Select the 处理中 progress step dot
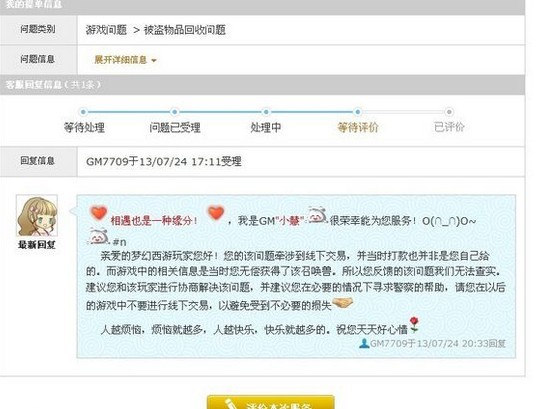This screenshot has height=409, width=543. click(266, 112)
